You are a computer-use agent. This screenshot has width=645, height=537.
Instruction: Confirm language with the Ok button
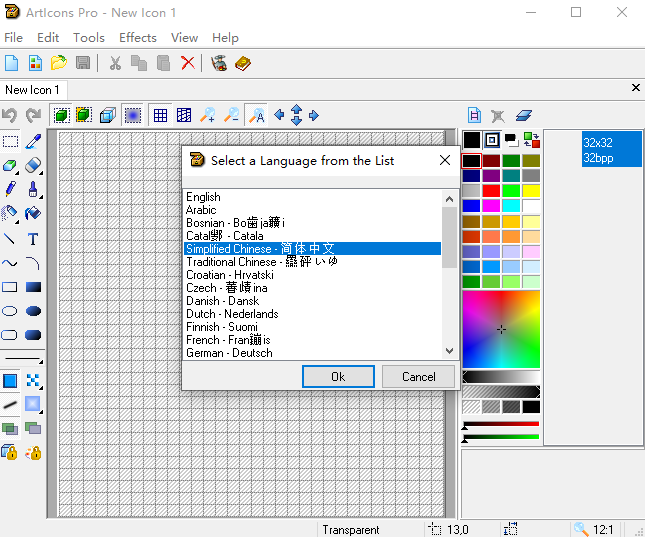click(x=338, y=377)
